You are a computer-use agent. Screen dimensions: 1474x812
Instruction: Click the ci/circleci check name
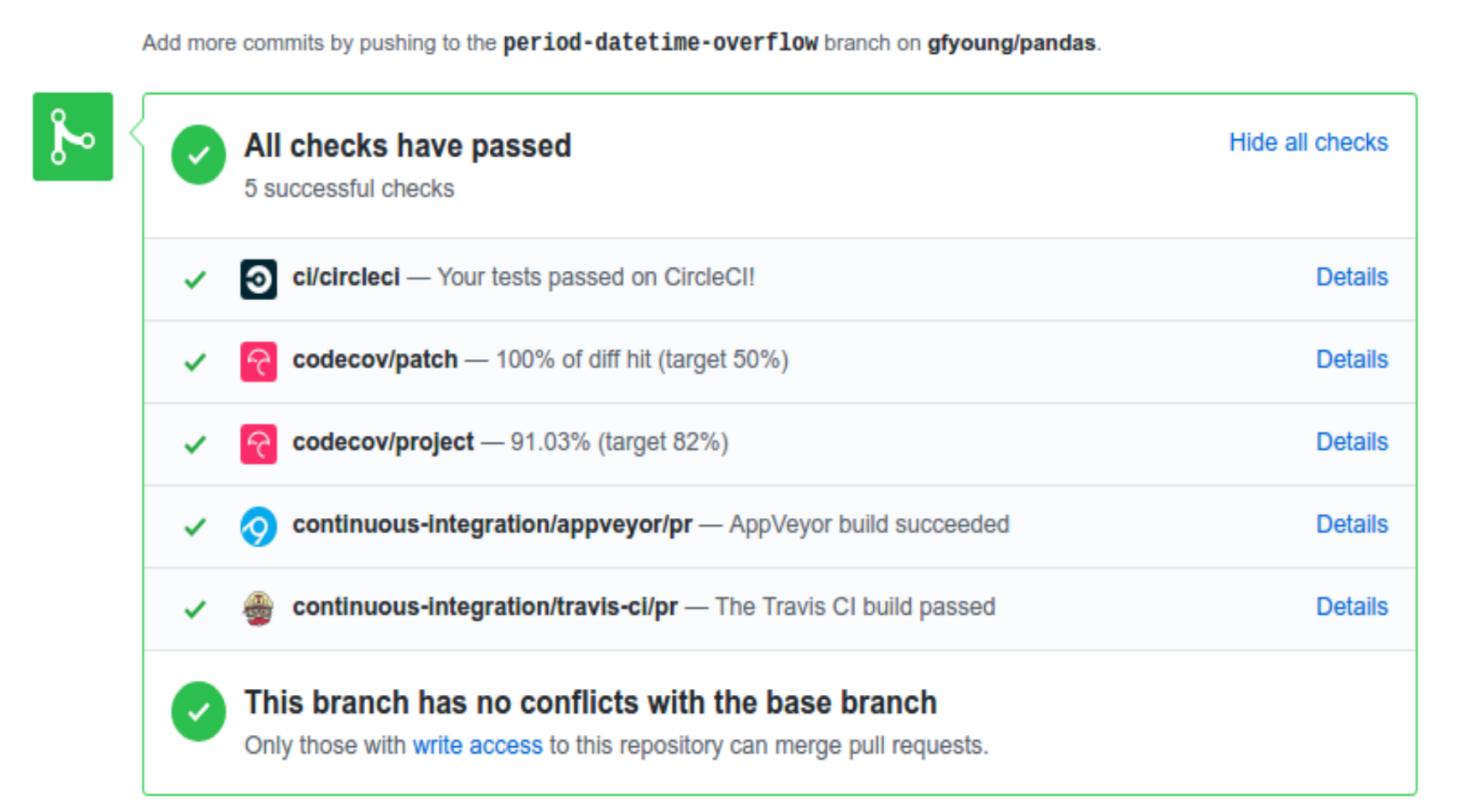coord(345,277)
